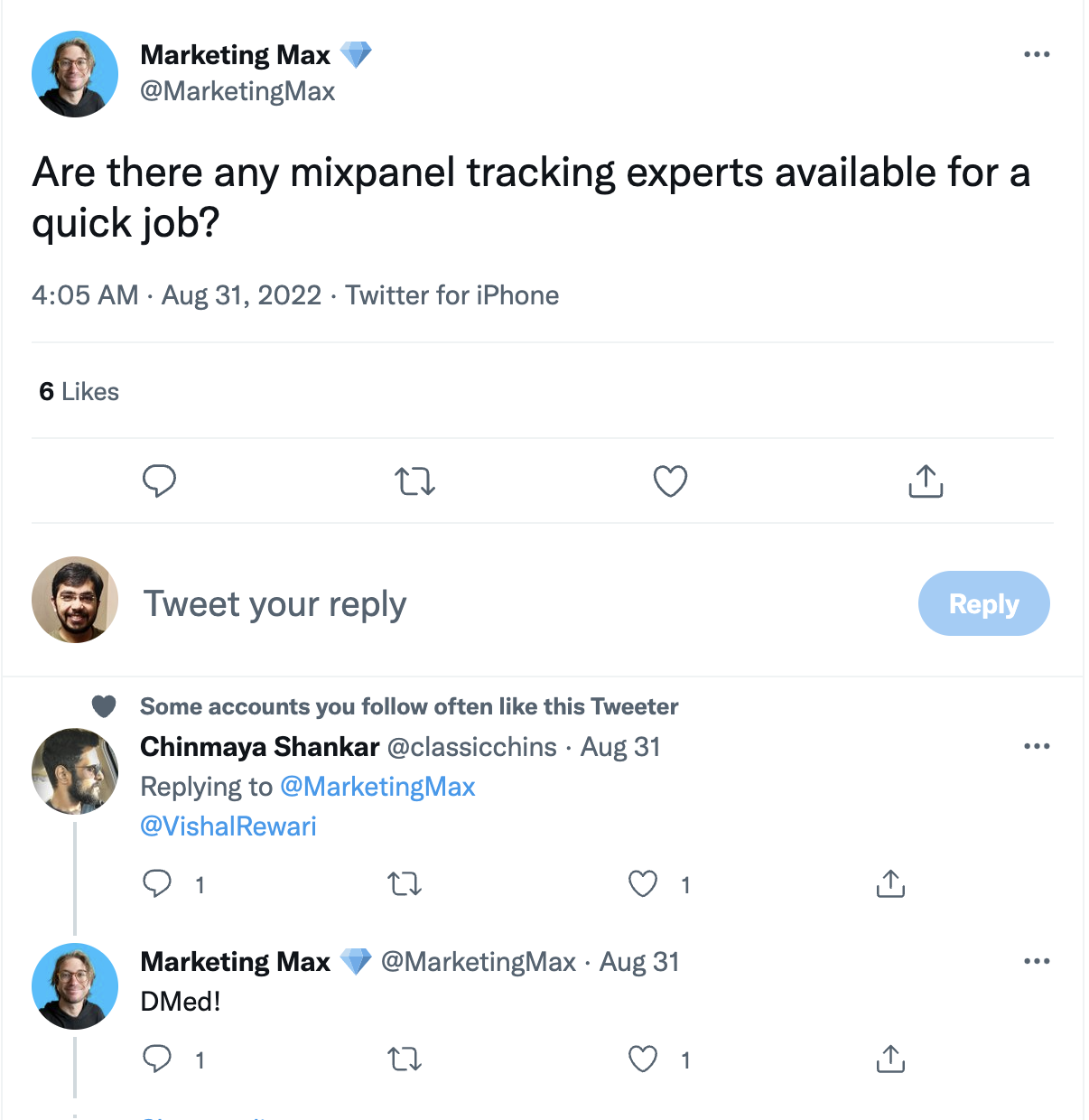Viewport: 1089px width, 1120px height.
Task: Like Chinmaya Shankar's reply
Action: (643, 883)
